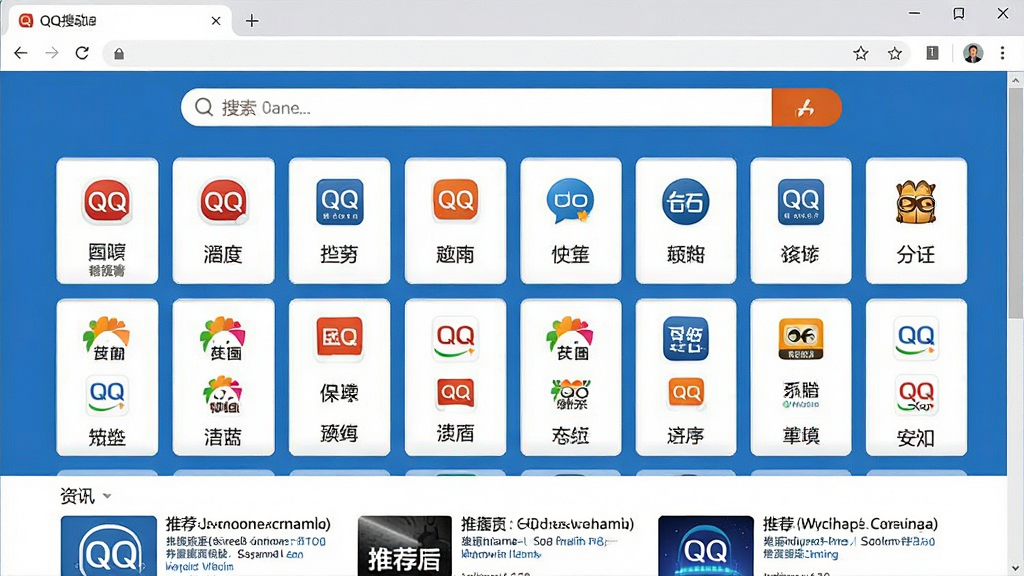Screen dimensions: 1024x576
Task: Click the 安知 tile label
Action: pyautogui.click(x=916, y=438)
